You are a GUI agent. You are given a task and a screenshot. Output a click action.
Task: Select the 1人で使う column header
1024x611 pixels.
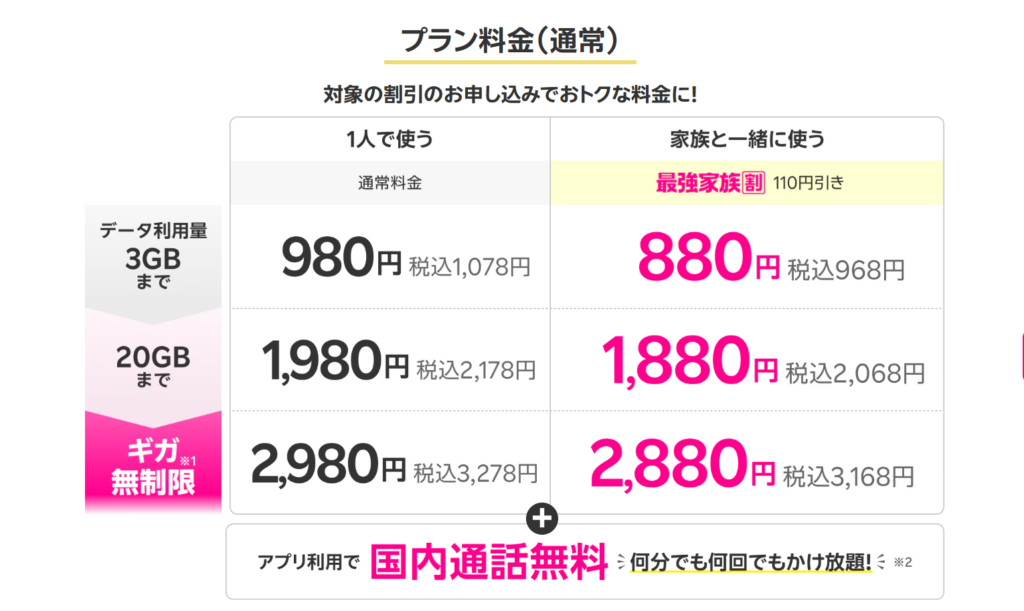pos(389,140)
